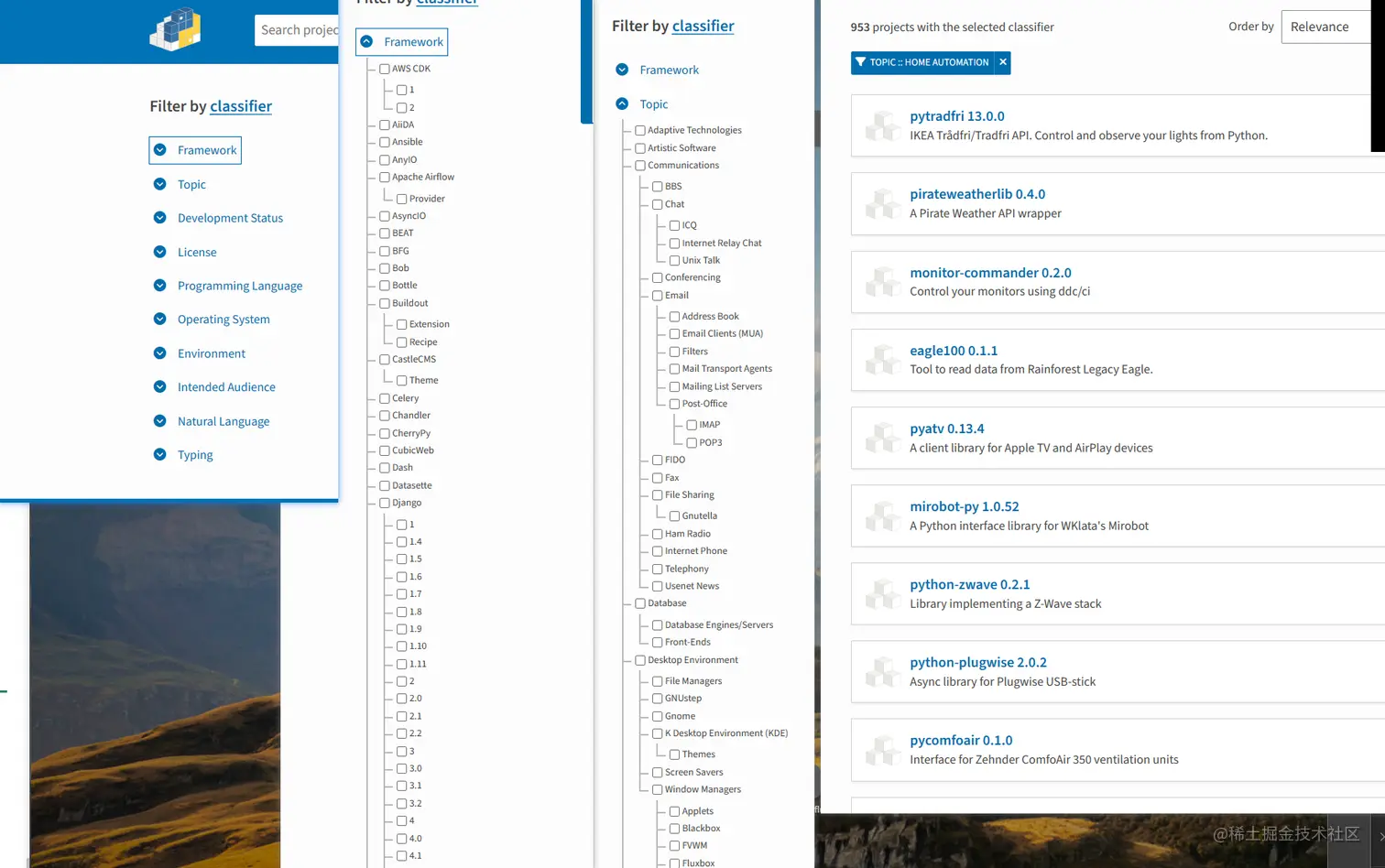Enable the Django framework checkbox
The image size is (1385, 868).
(385, 503)
